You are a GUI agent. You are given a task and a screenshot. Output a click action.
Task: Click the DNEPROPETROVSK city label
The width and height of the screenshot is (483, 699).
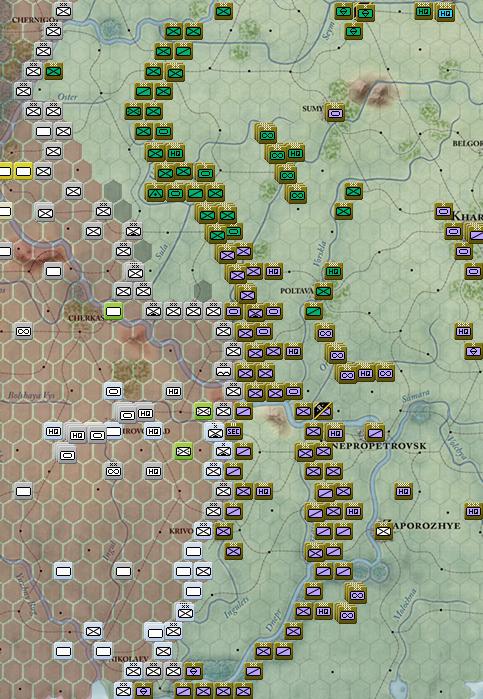382,446
